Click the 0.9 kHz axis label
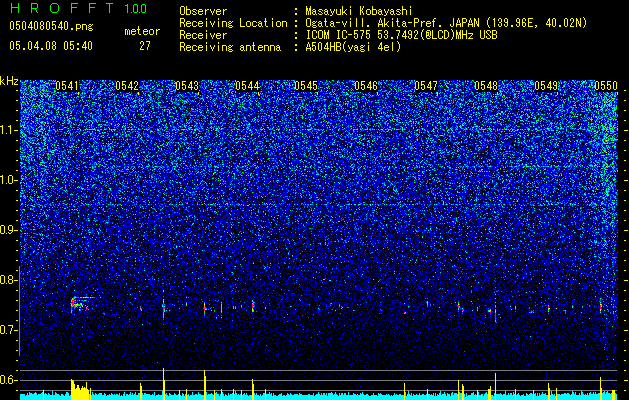The width and height of the screenshot is (629, 400). (x=9, y=230)
